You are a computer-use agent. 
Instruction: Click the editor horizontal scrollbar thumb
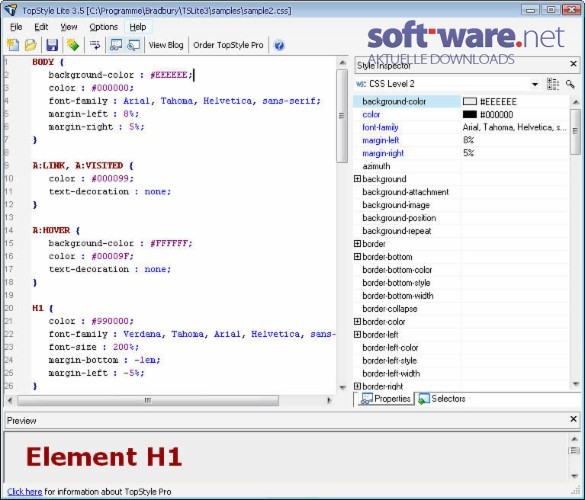[x=148, y=400]
